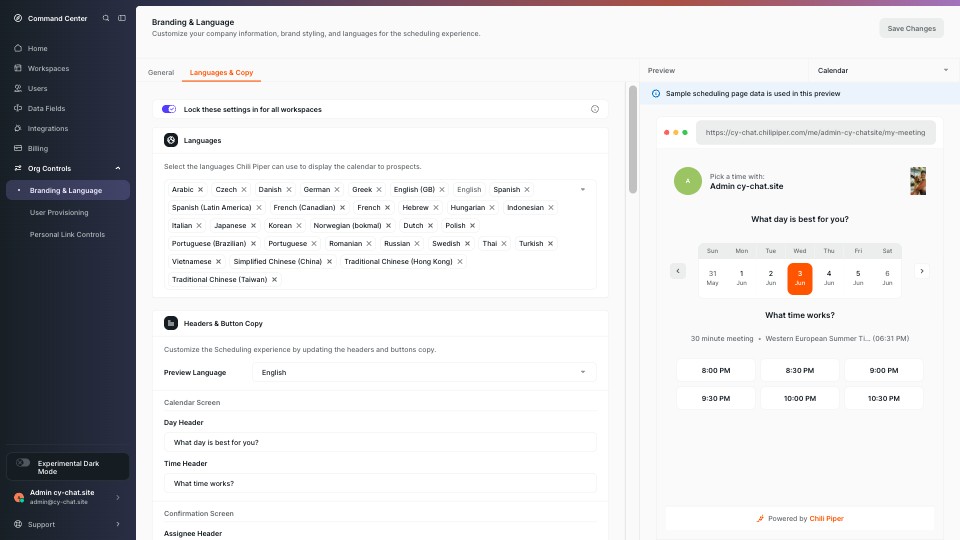
Task: Go to next week in calendar preview
Action: tap(921, 271)
